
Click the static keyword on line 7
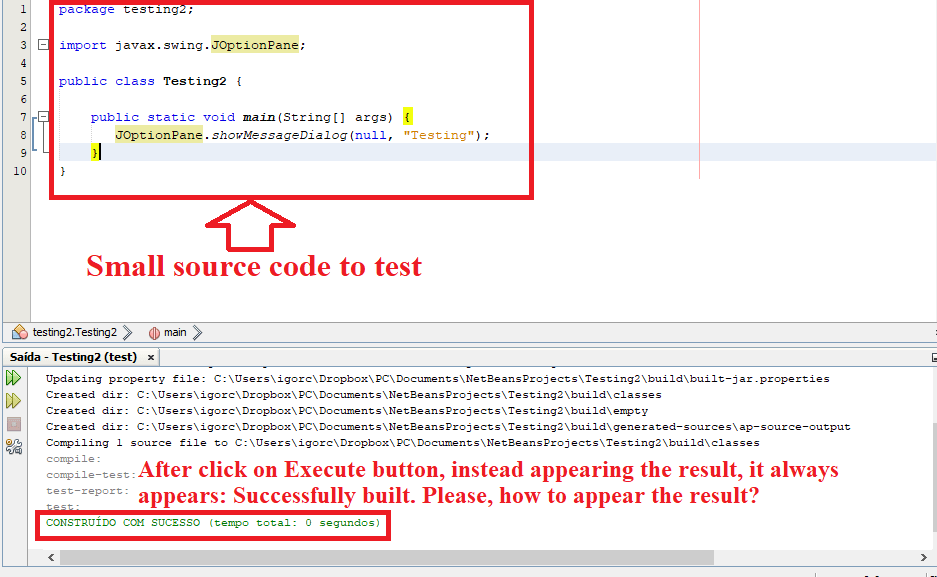point(171,117)
